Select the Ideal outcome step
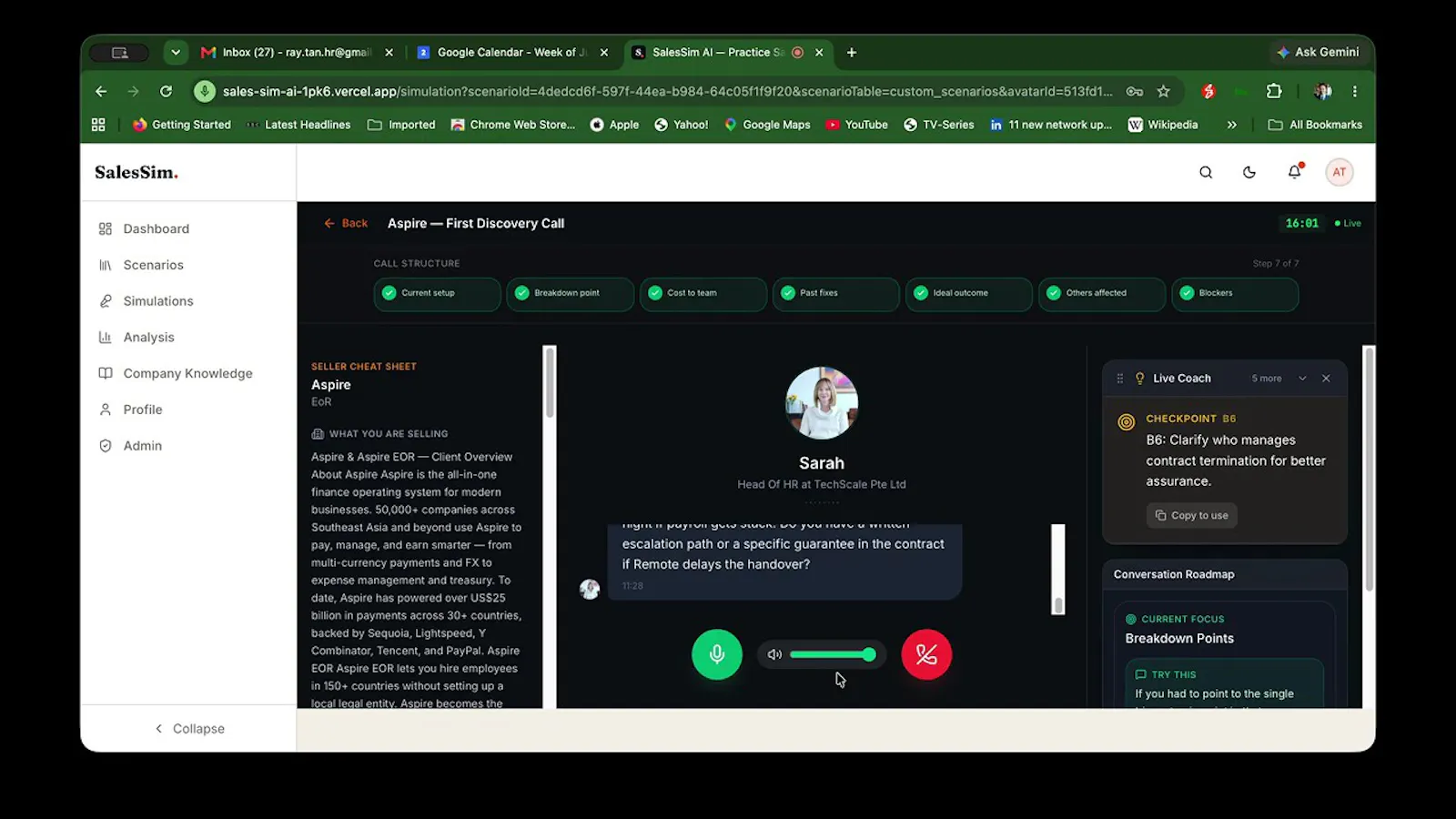1456x819 pixels. click(x=968, y=293)
